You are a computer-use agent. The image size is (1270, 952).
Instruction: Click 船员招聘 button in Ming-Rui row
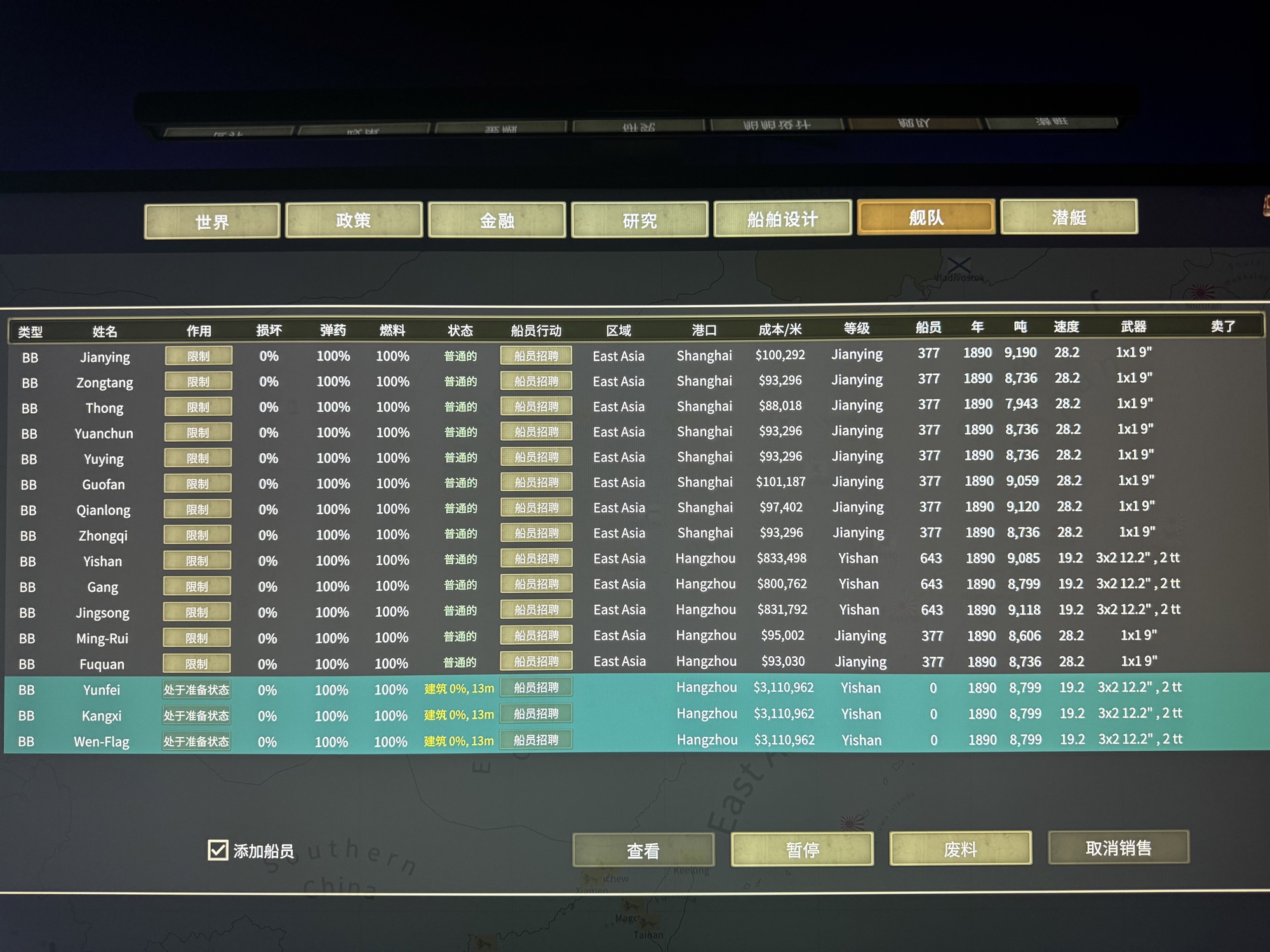(x=536, y=635)
